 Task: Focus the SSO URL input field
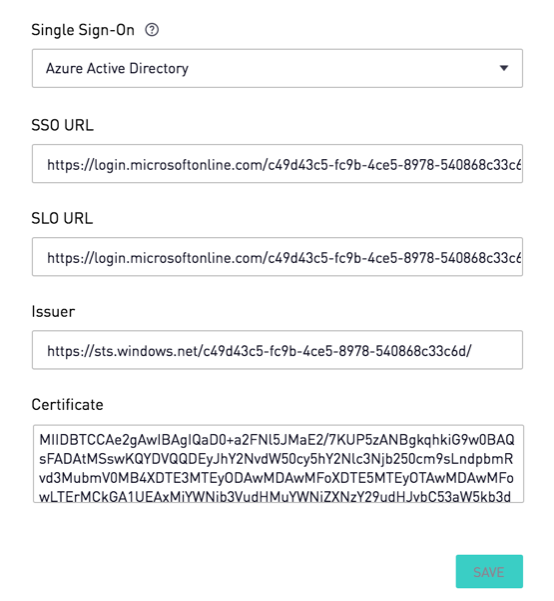277,164
